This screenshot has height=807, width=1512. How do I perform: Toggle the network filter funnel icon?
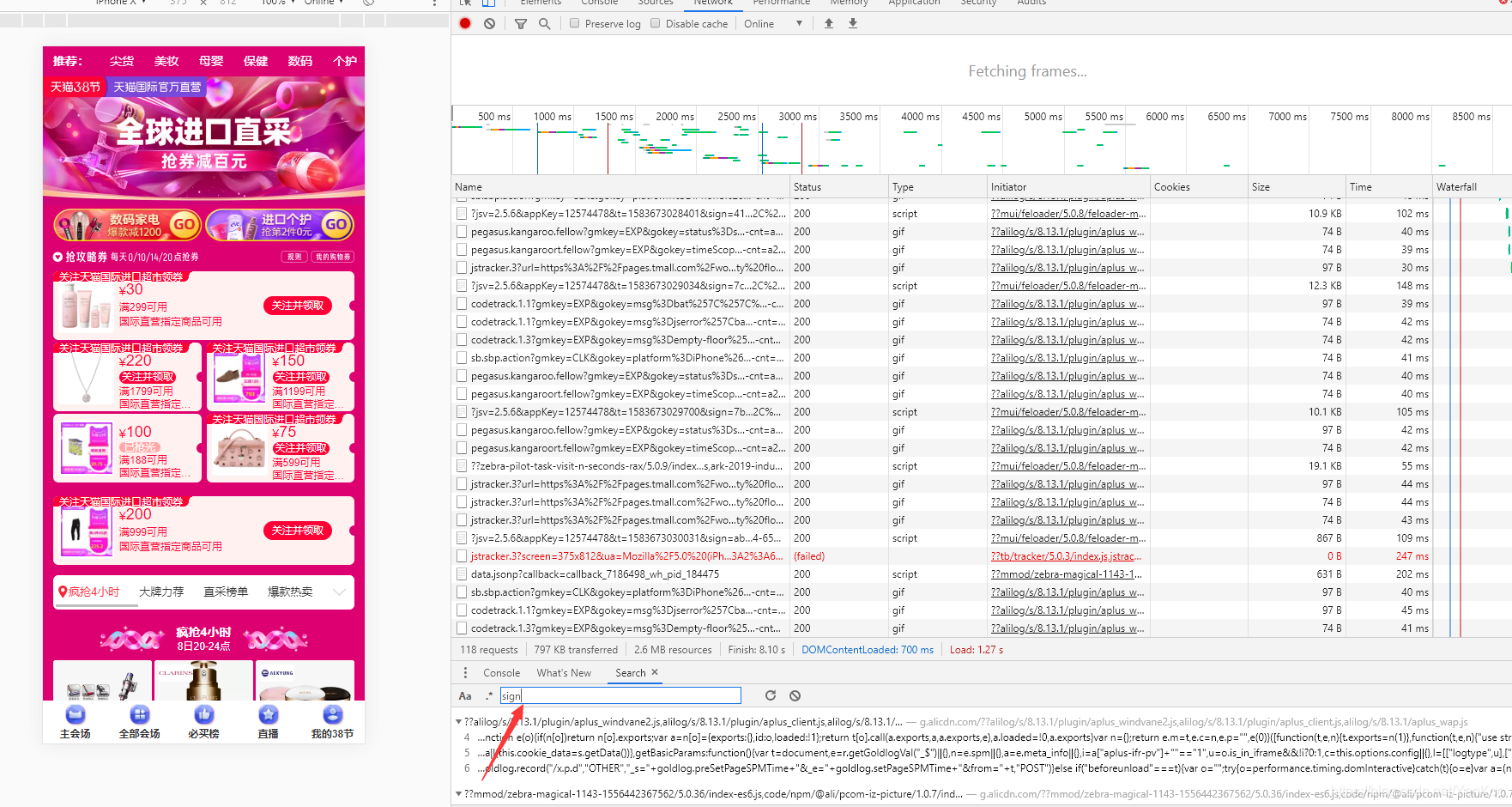pyautogui.click(x=521, y=24)
